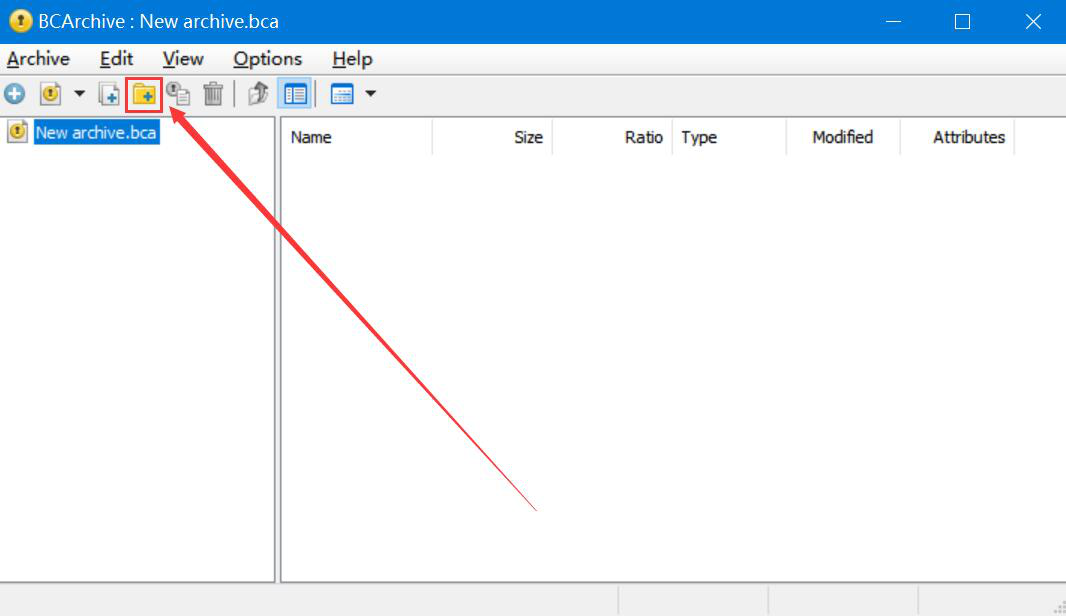Open the Archive menu

click(x=38, y=59)
